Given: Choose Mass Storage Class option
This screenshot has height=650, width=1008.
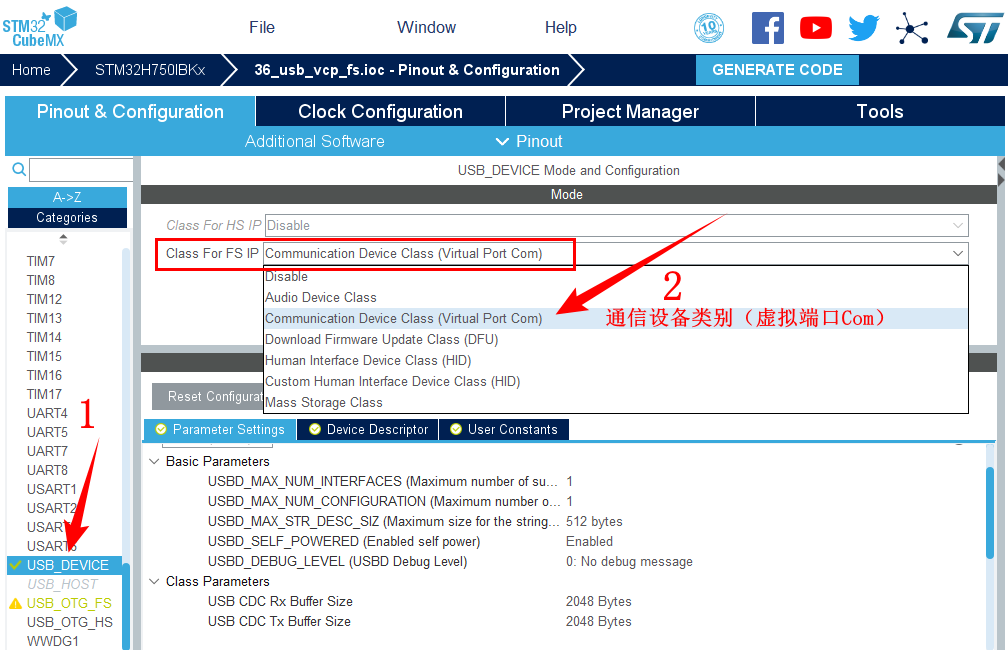Looking at the screenshot, I should [x=324, y=402].
